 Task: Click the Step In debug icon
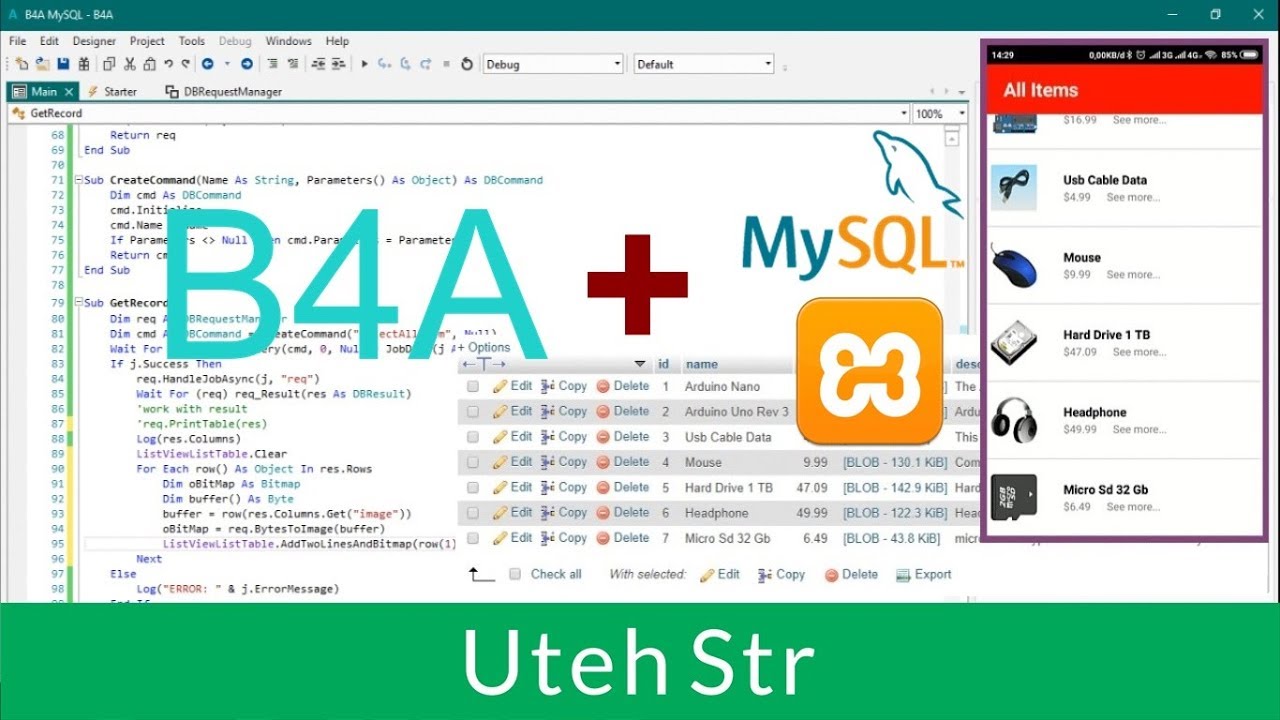pyautogui.click(x=385, y=64)
